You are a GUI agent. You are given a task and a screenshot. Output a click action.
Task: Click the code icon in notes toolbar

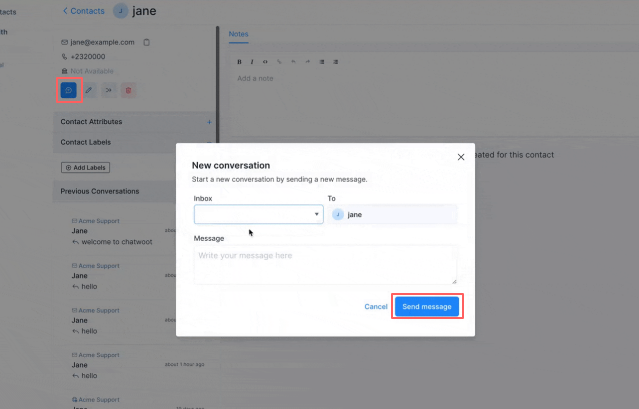coord(265,62)
